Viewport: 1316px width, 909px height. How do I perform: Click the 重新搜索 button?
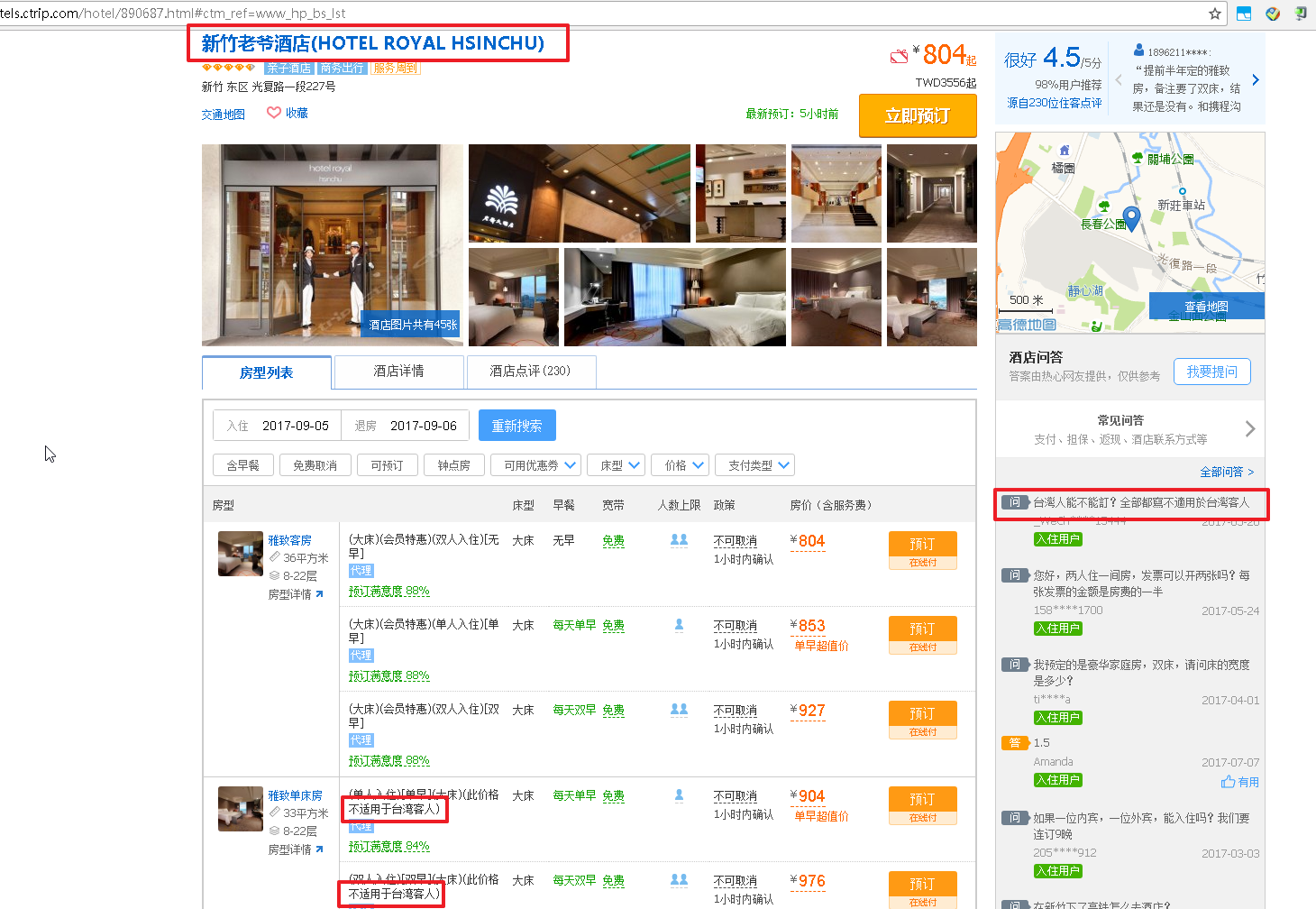click(516, 426)
